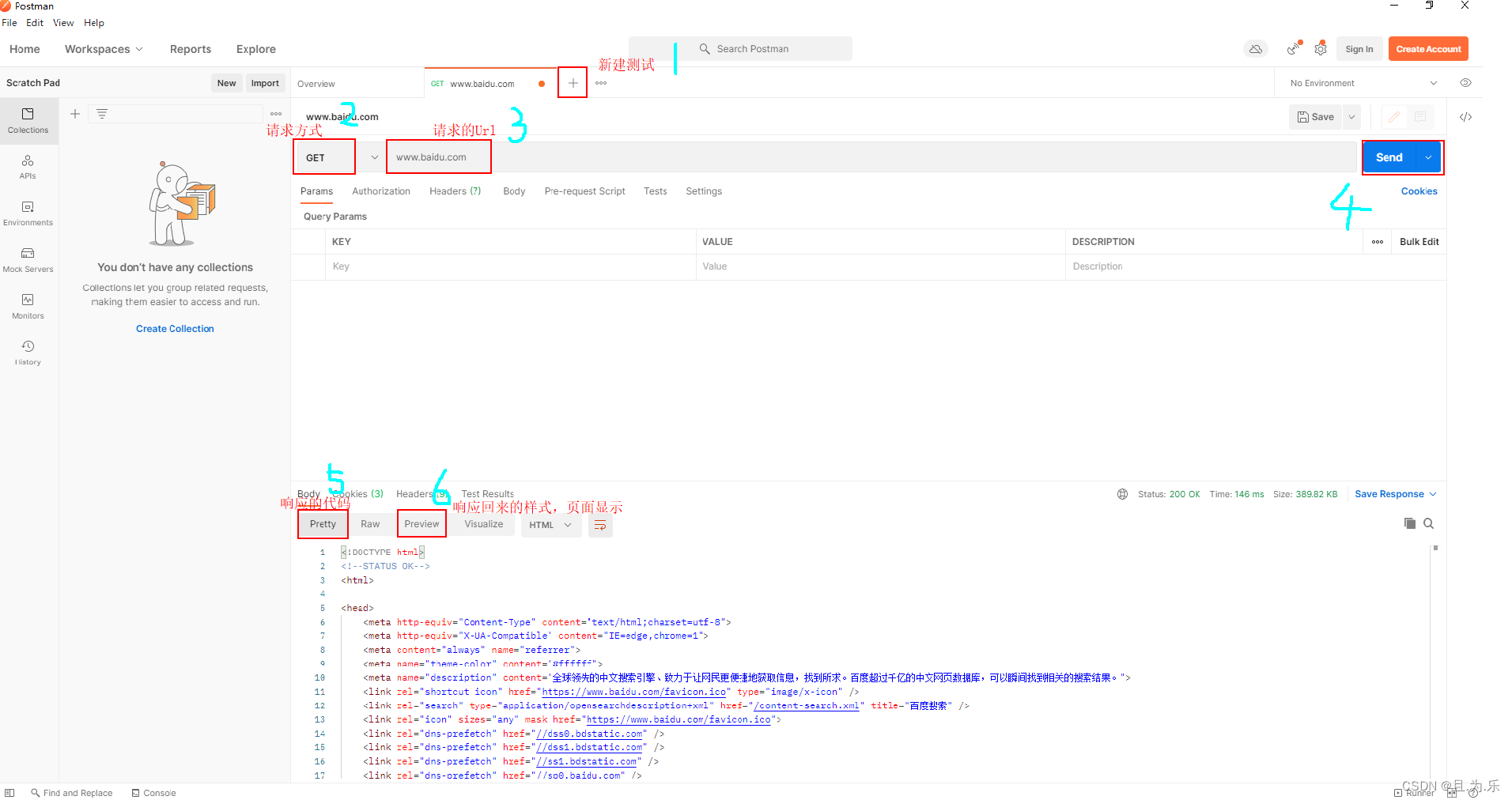Switch to the Headers (7) request tab

pyautogui.click(x=455, y=191)
